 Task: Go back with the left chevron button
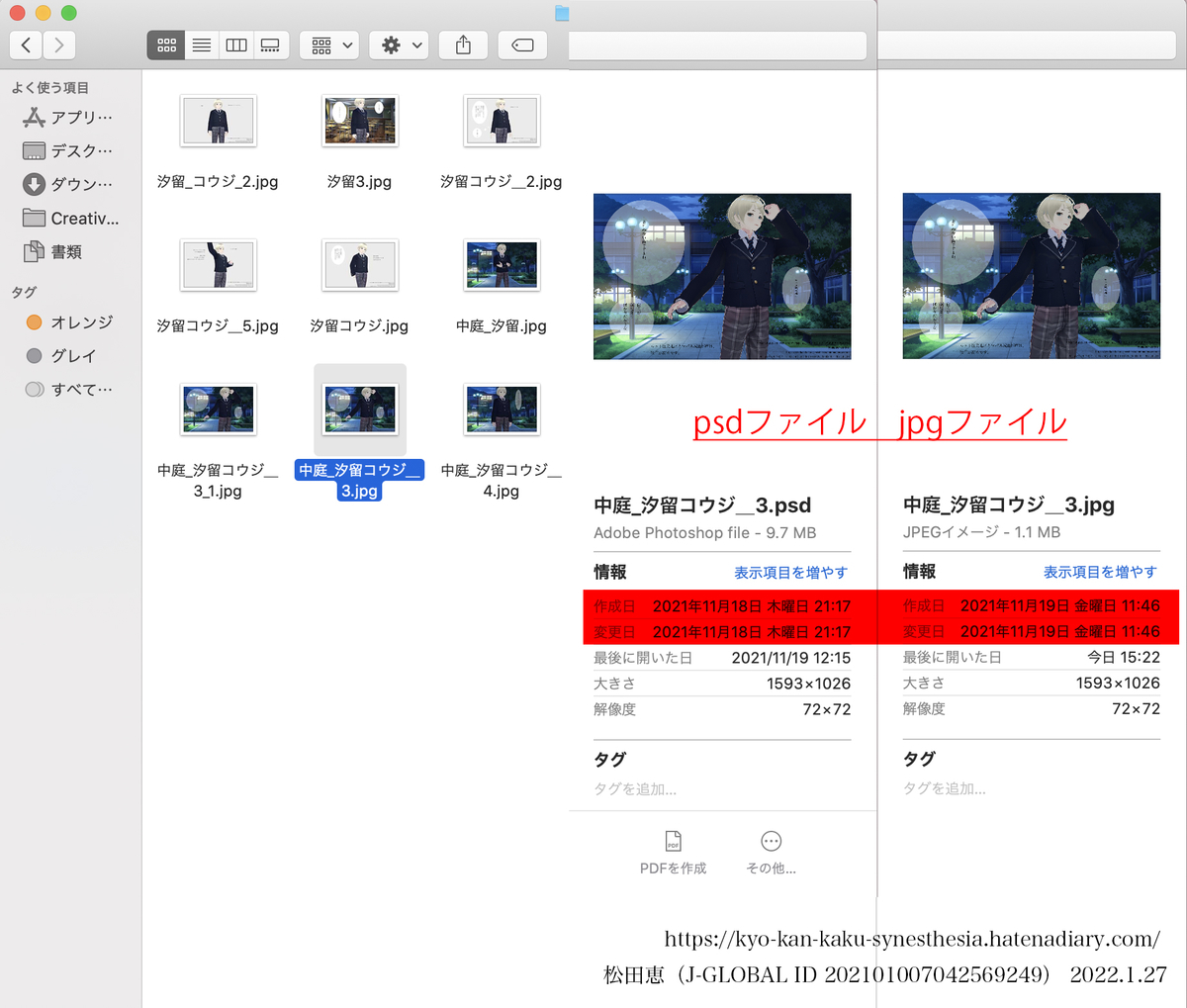[x=26, y=45]
